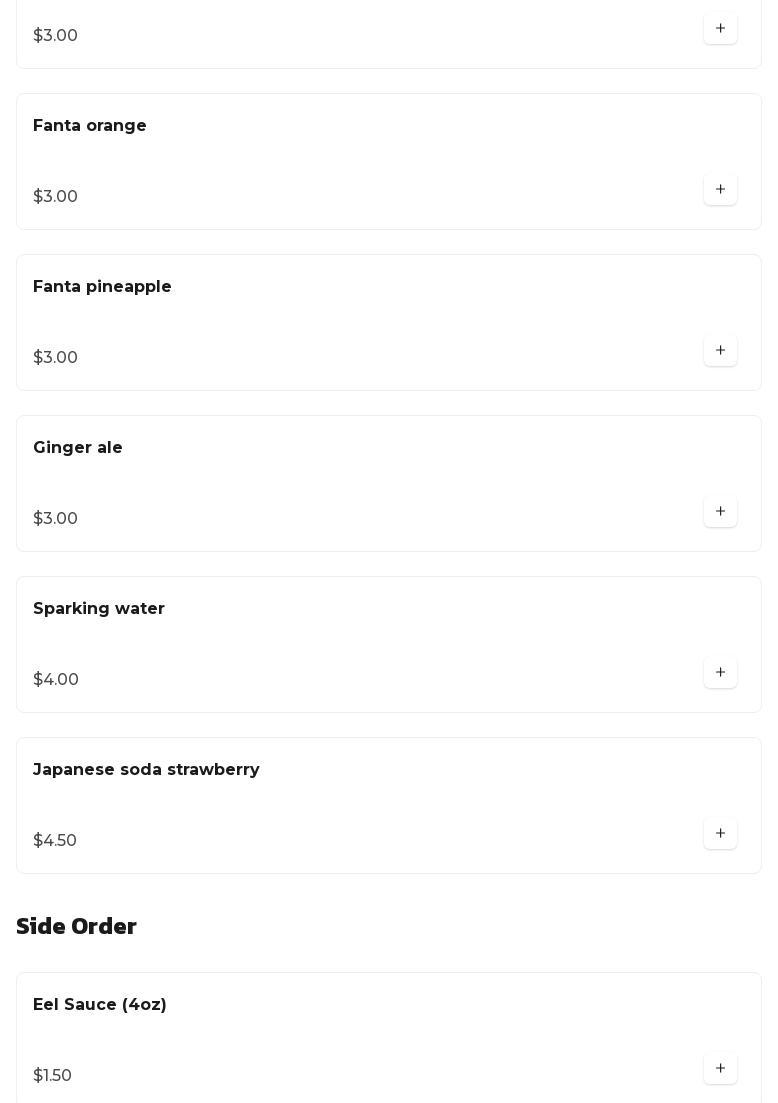Open the Fanta orange item title
Image resolution: width=778 pixels, height=1103 pixels.
click(x=90, y=126)
